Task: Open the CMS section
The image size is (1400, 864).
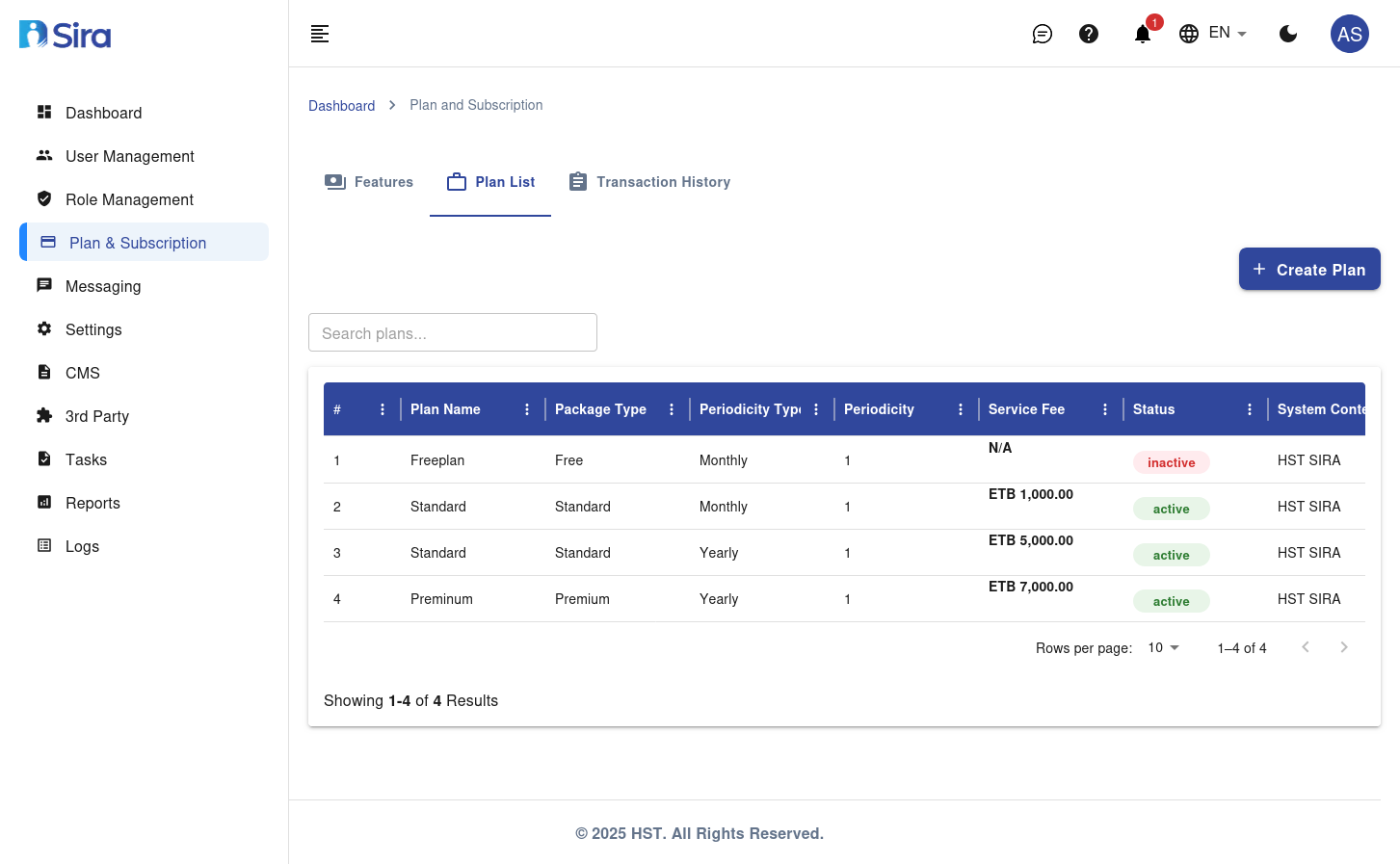Action: (x=82, y=373)
